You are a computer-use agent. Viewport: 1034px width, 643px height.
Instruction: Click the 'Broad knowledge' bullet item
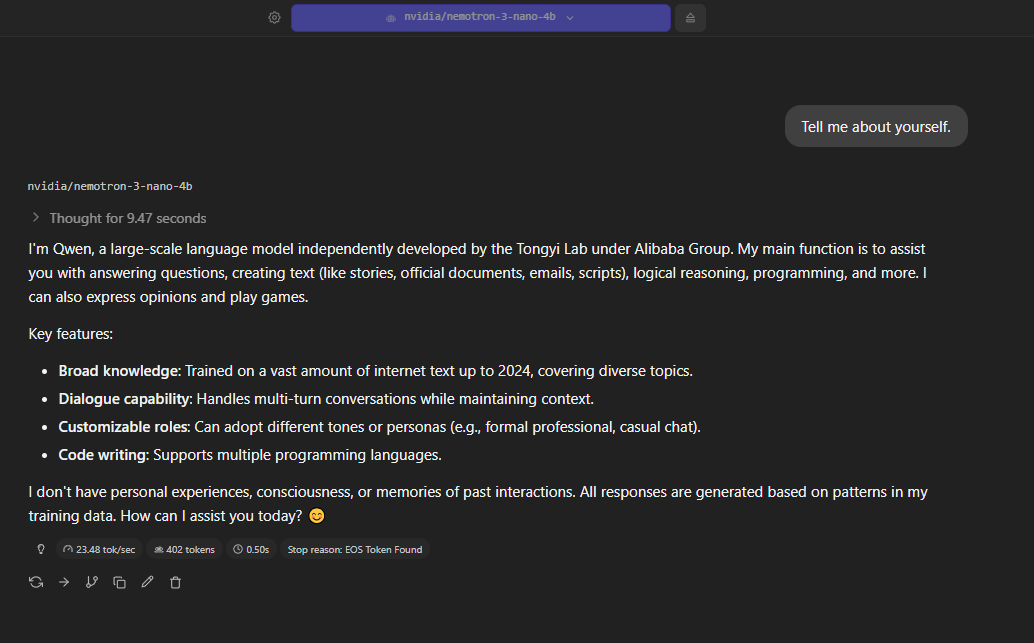375,371
